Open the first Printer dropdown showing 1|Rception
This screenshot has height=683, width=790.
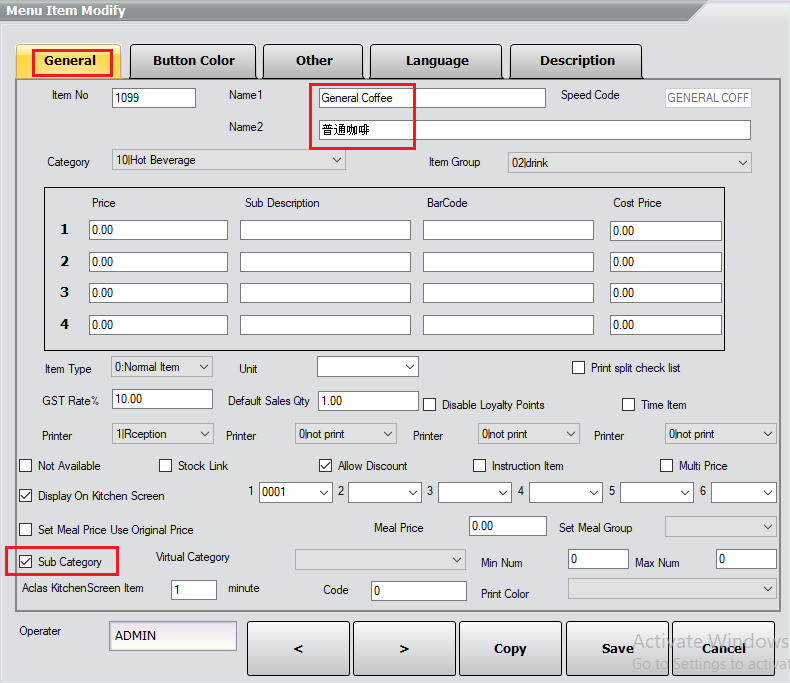[162, 434]
